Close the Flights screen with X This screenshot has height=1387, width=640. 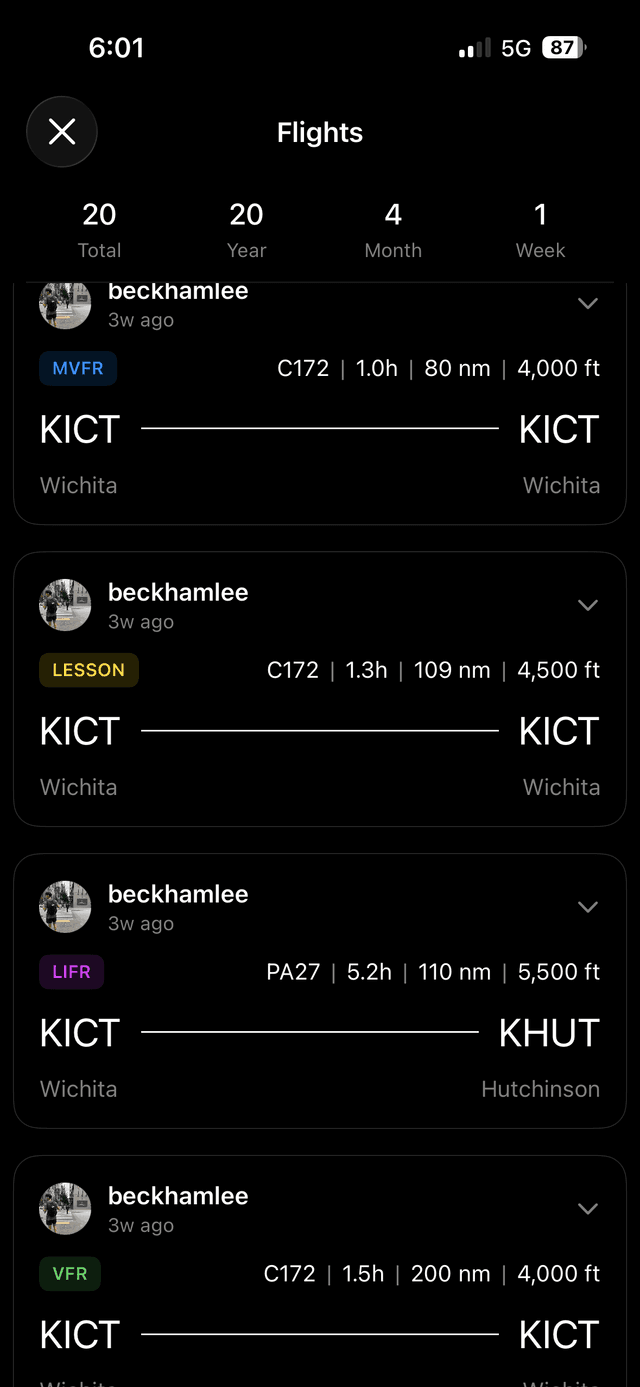(x=62, y=132)
